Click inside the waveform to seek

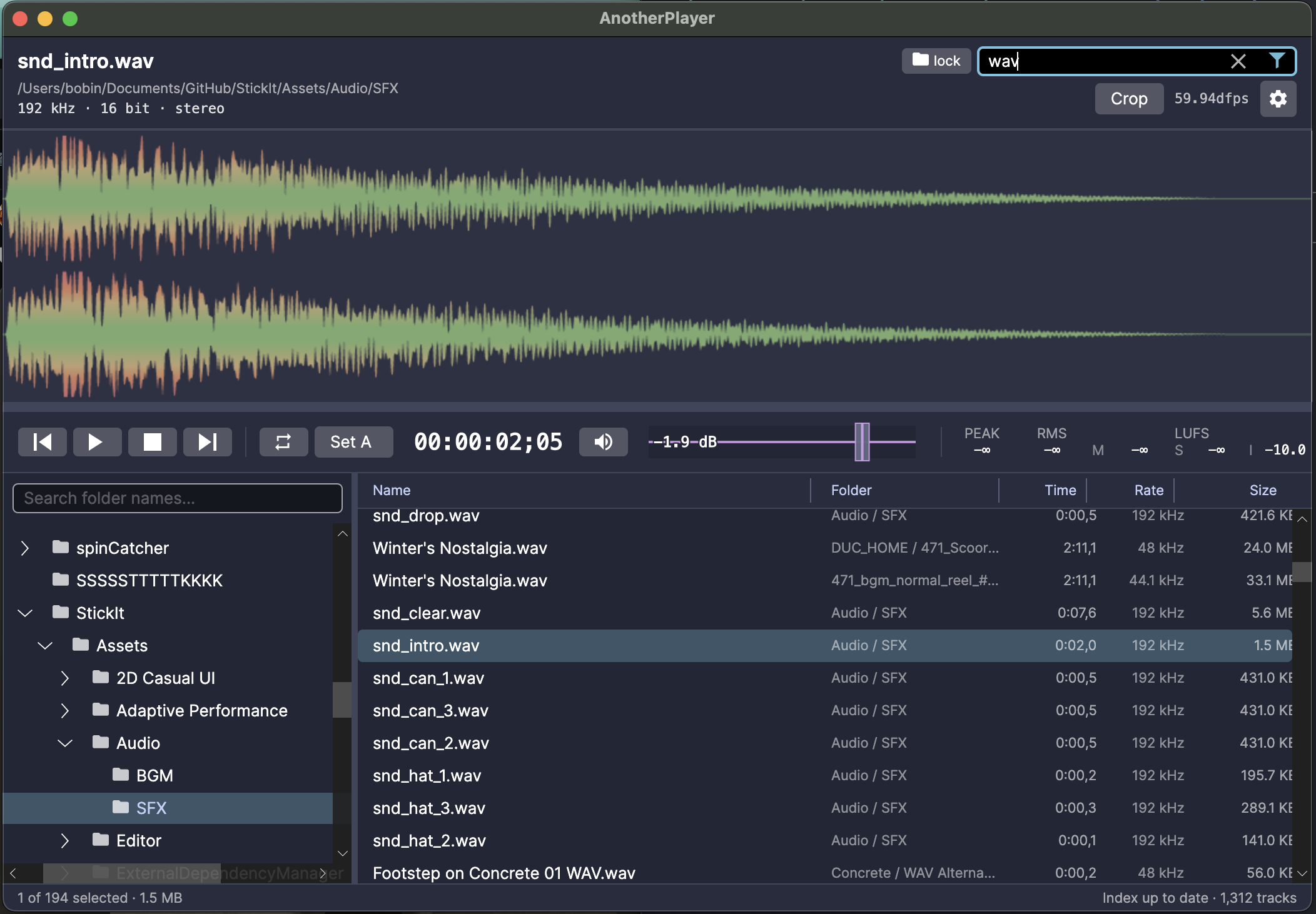tap(657, 266)
